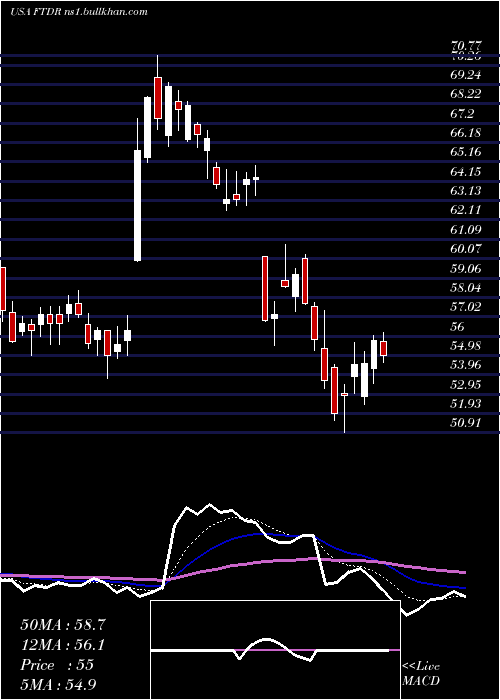Click the MACD histogram inset box
Screen dimensions: 500x700
point(275,650)
